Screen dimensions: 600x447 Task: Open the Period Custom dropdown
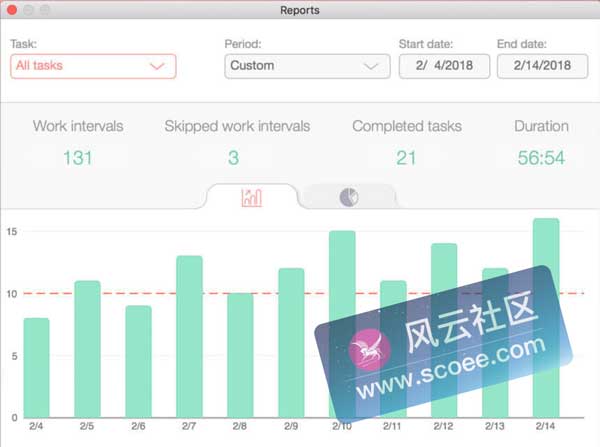[x=307, y=66]
